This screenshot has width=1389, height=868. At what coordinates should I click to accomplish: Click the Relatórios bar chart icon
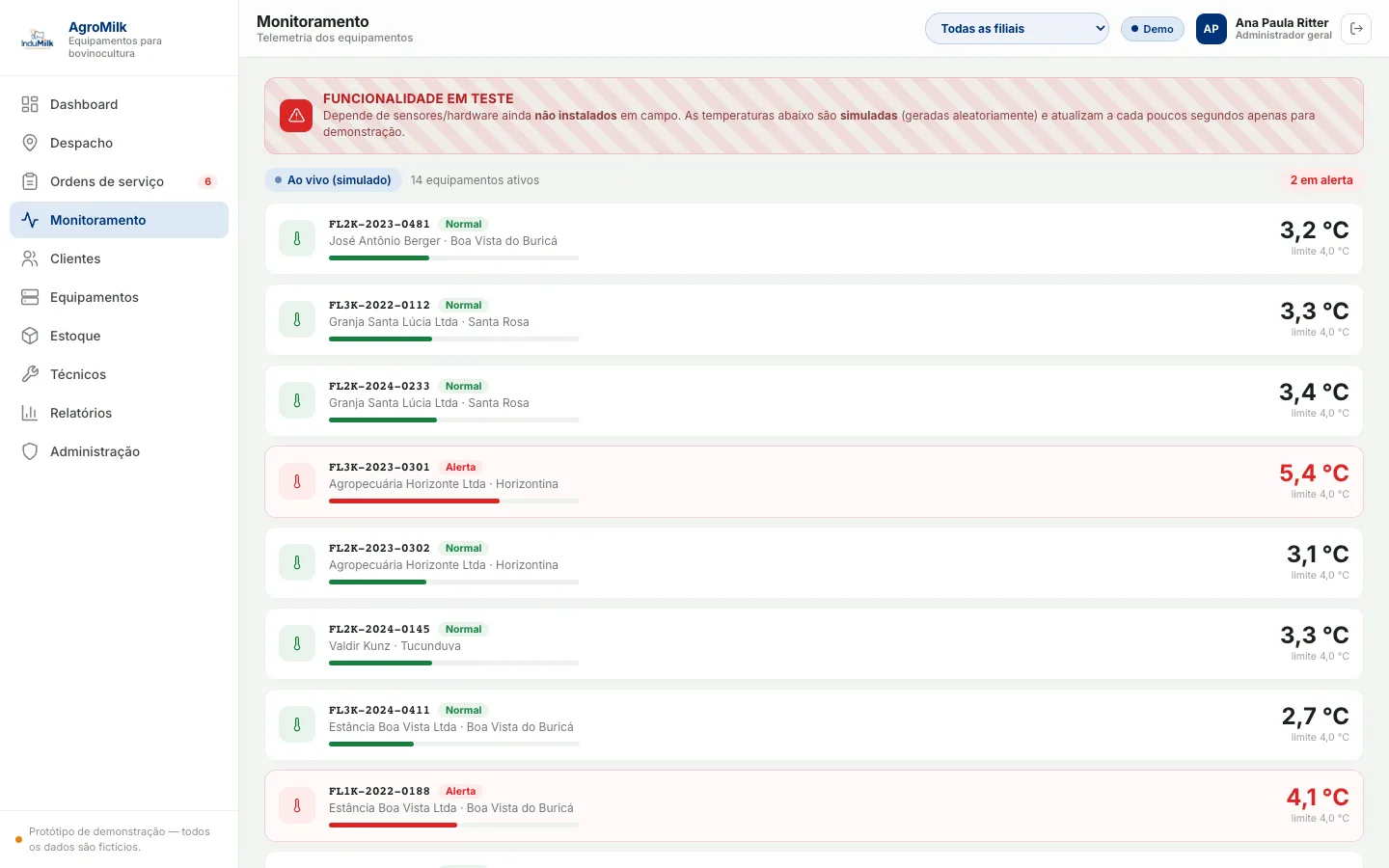pos(30,413)
